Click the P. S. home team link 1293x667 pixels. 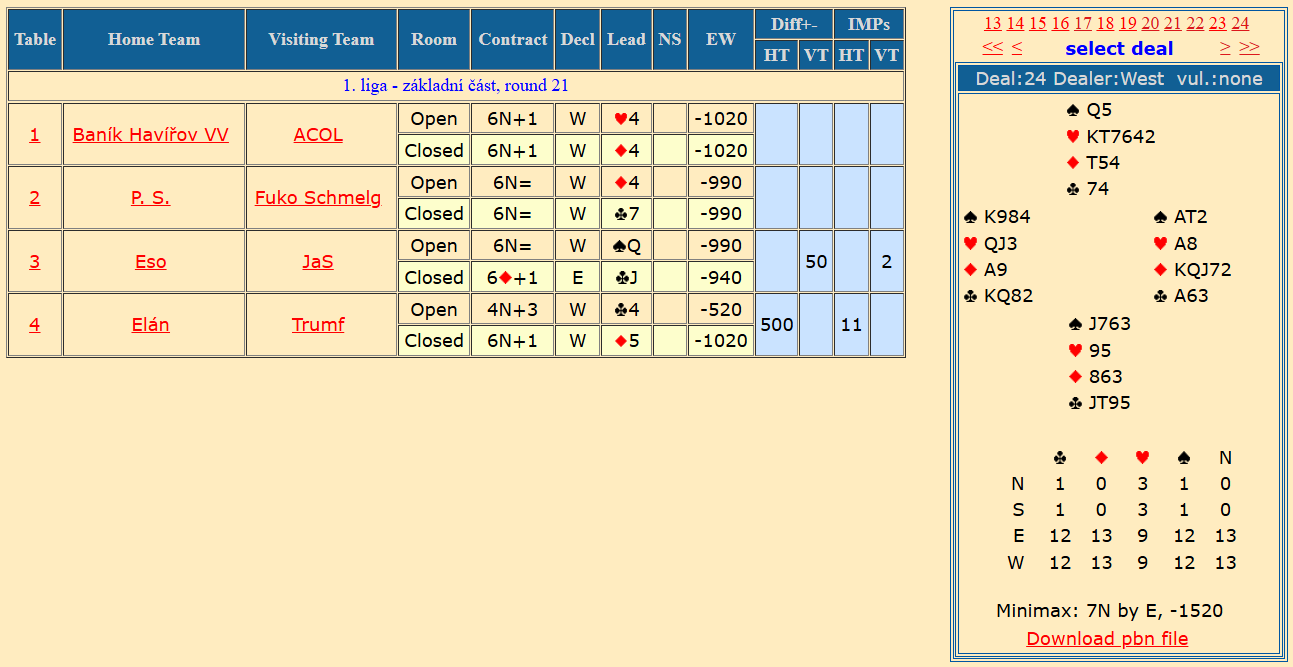[151, 197]
